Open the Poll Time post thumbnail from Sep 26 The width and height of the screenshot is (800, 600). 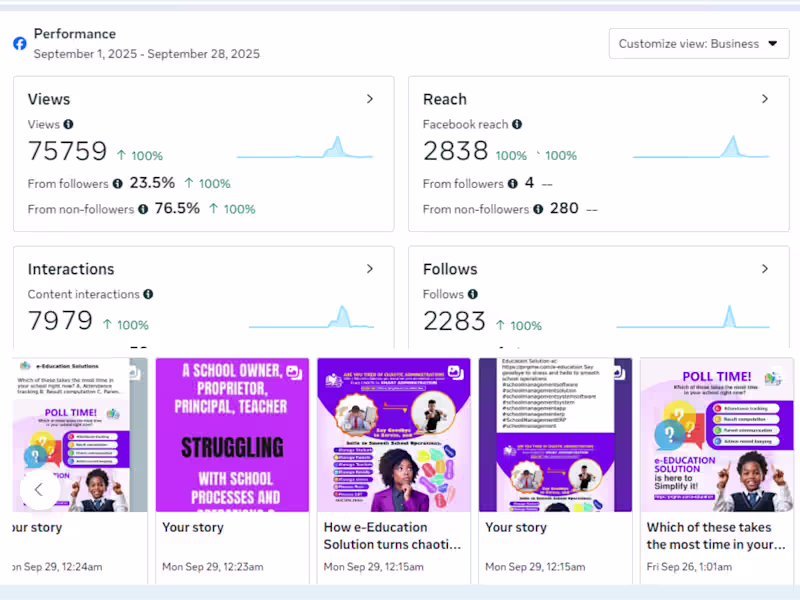pyautogui.click(x=717, y=435)
